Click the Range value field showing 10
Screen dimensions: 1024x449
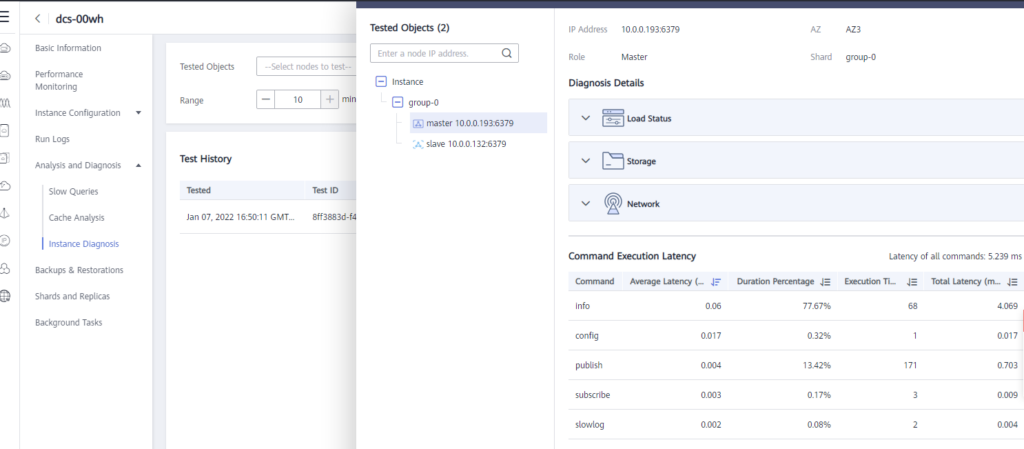pyautogui.click(x=298, y=100)
